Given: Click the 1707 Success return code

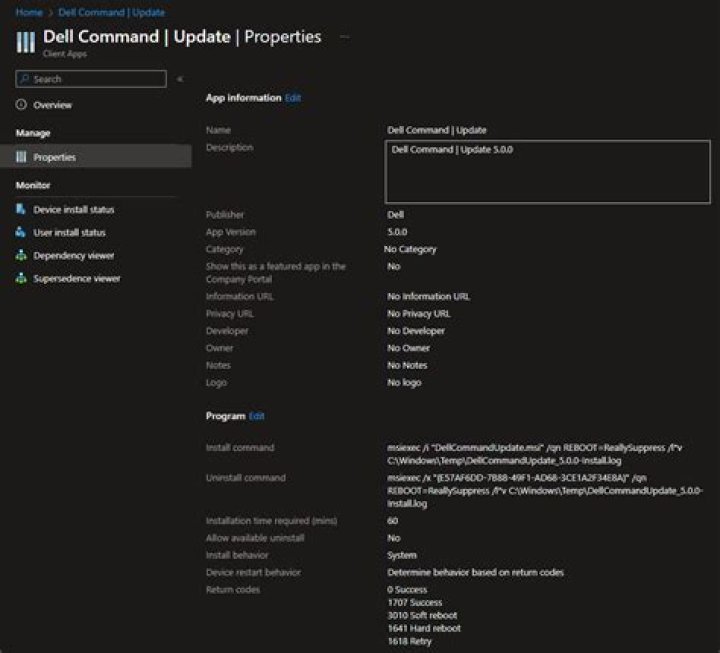Looking at the screenshot, I should (x=415, y=602).
